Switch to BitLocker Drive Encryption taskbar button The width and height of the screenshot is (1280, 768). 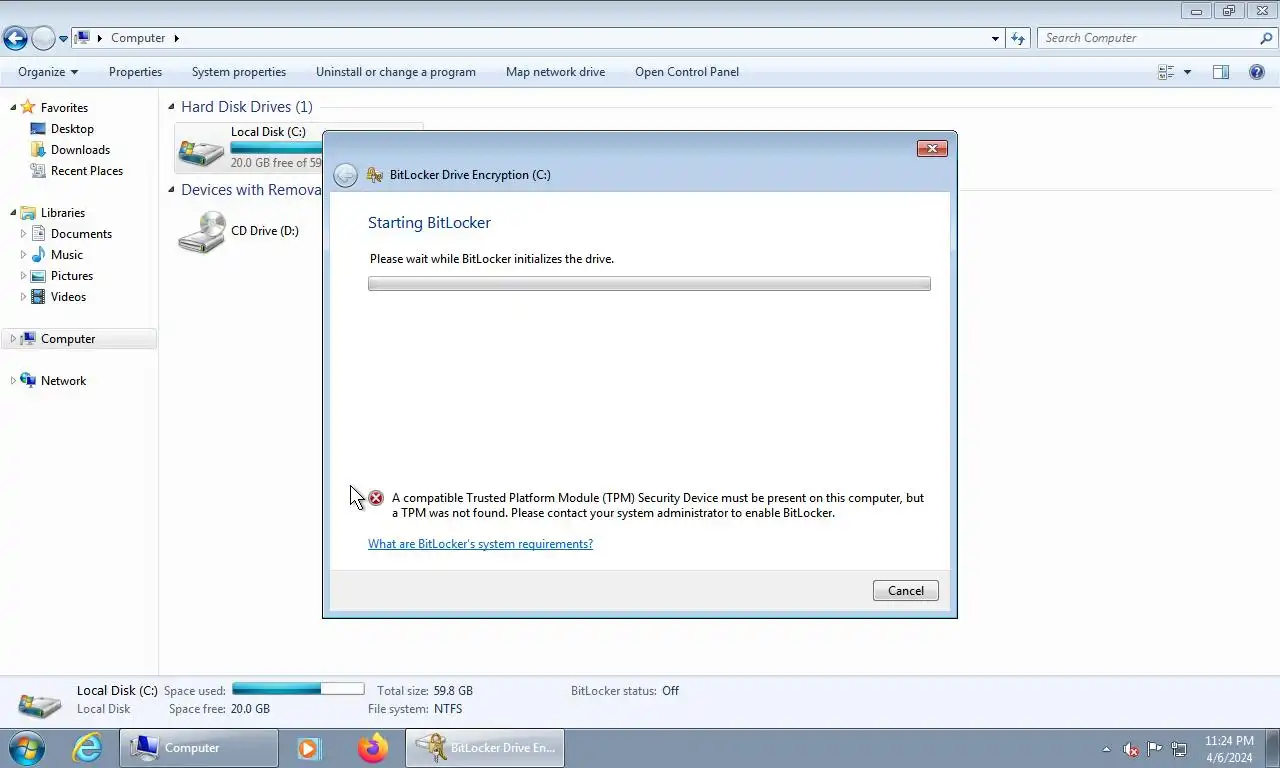(x=485, y=748)
